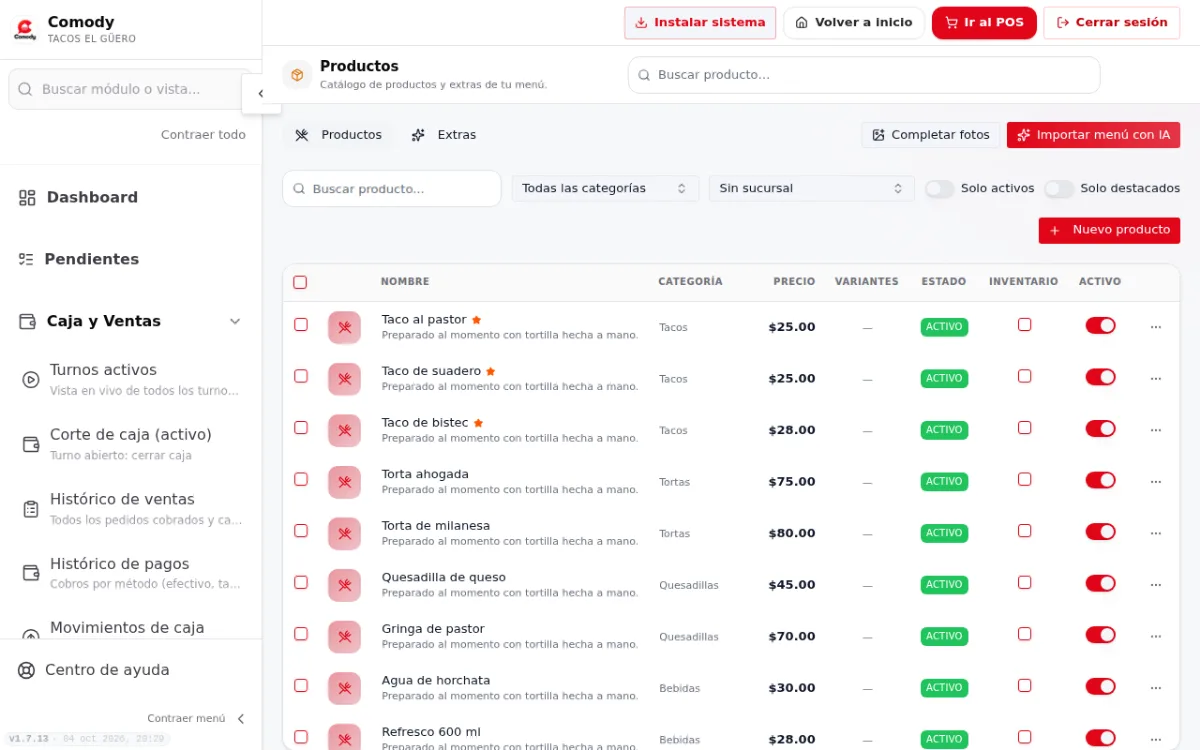Click the Nuevo producto button

coord(1109,230)
